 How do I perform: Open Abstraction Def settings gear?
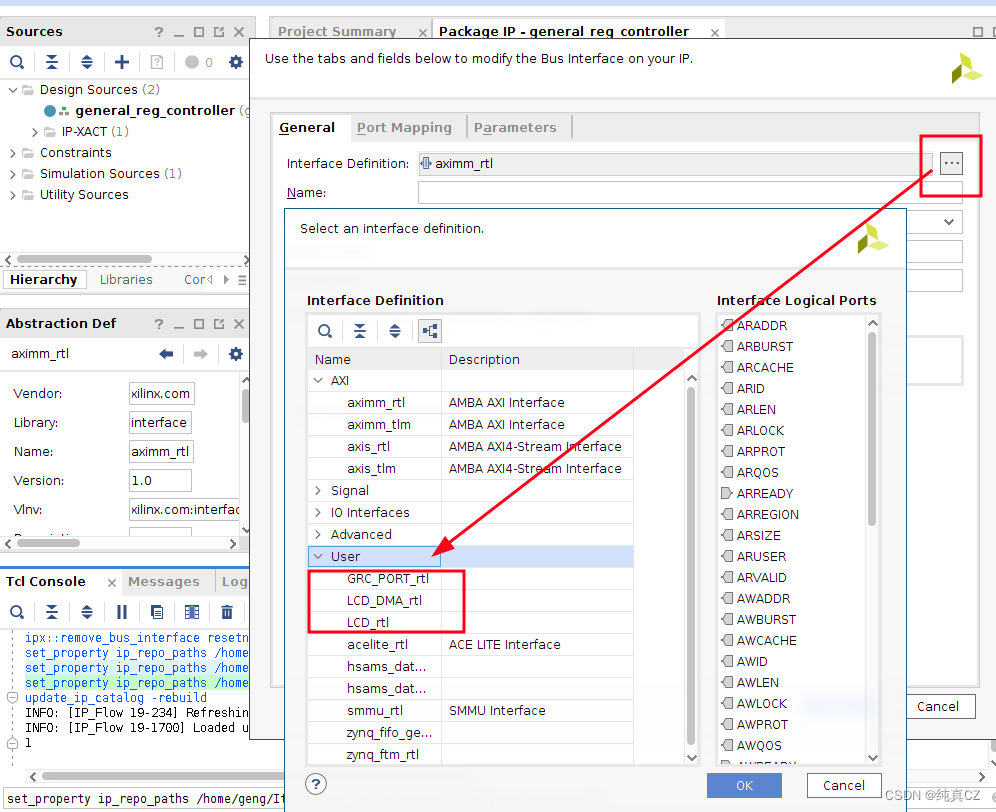point(236,354)
